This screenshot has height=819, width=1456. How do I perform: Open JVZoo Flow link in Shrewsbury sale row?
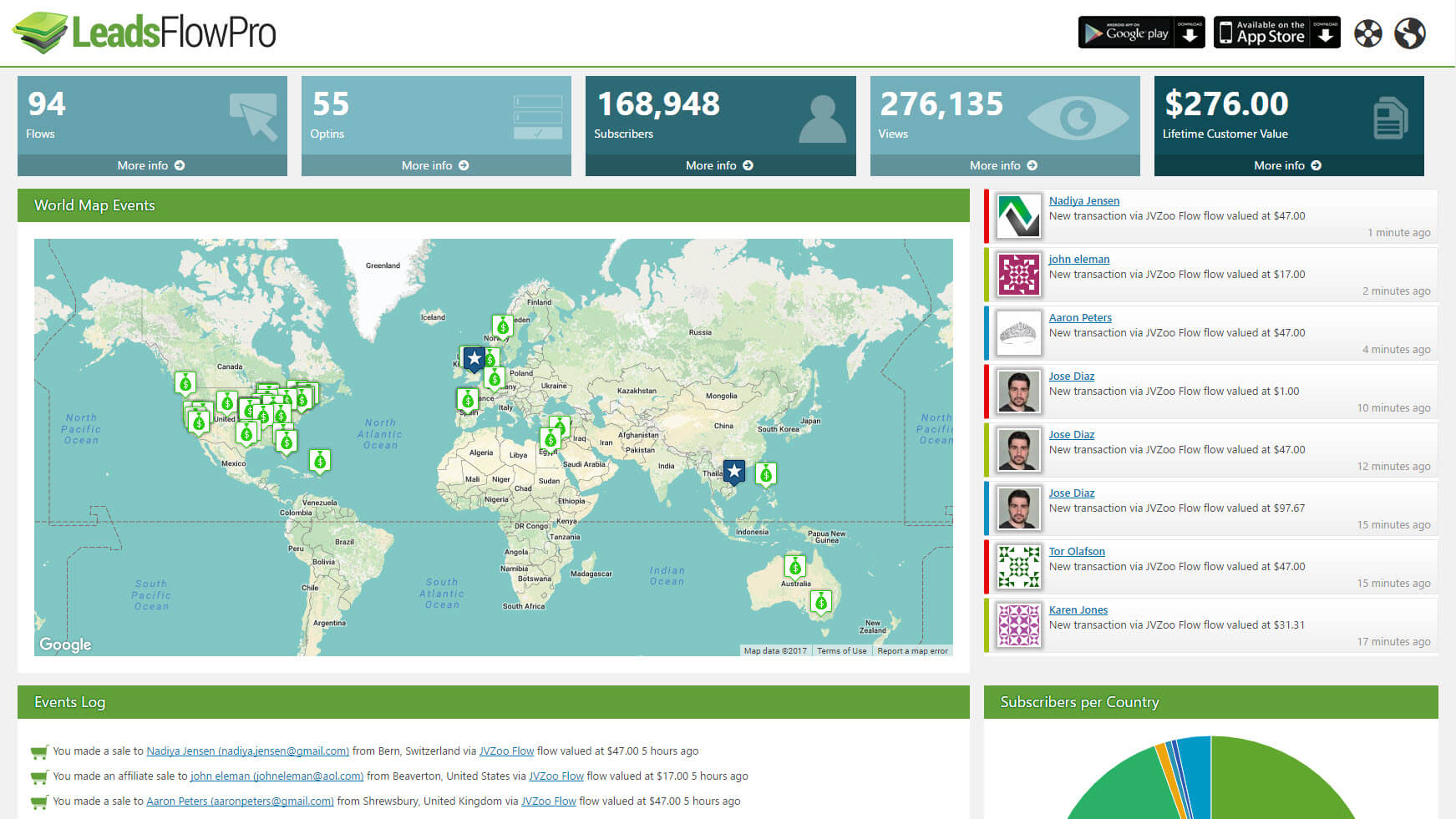549,801
